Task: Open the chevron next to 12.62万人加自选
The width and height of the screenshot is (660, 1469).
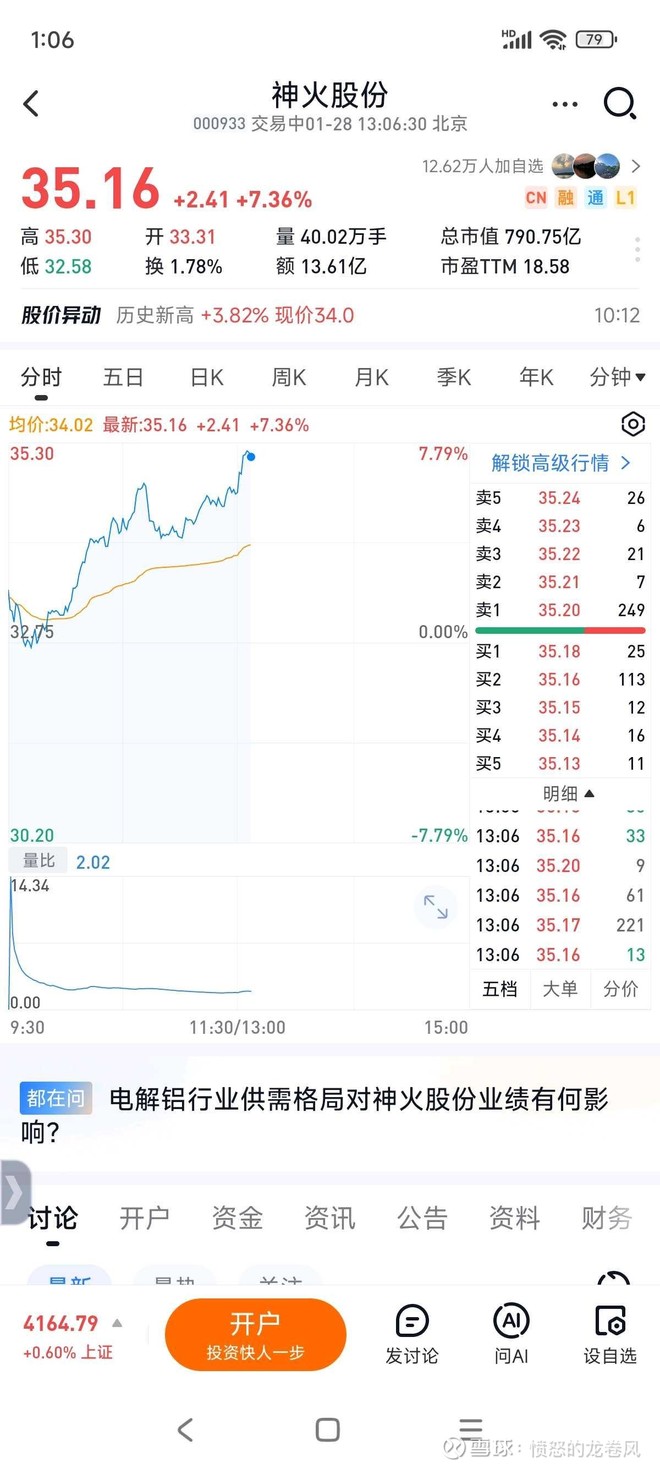Action: (x=638, y=166)
